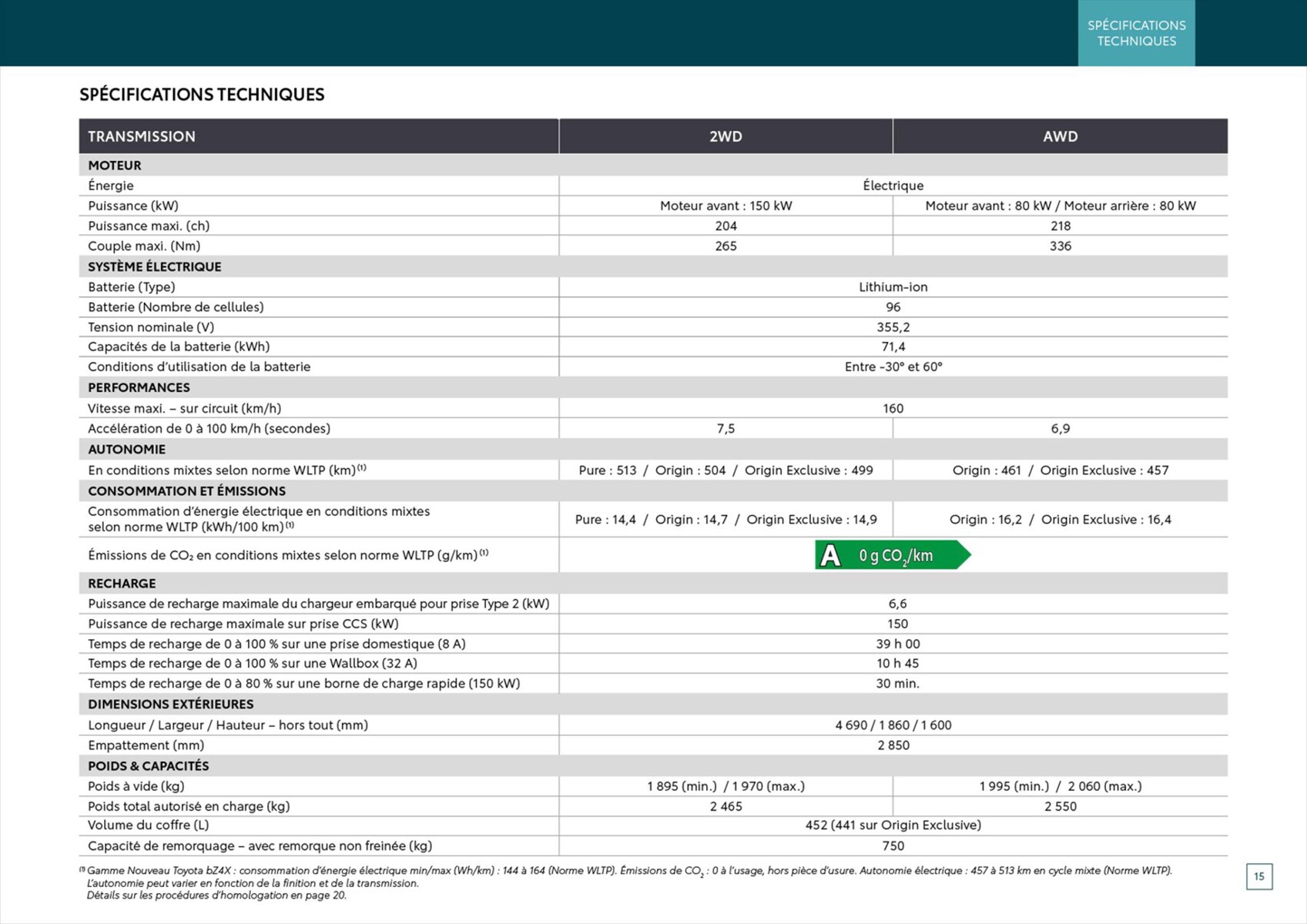Click the SYSTÈME ÉLECTRIQUE section heading

(155, 266)
